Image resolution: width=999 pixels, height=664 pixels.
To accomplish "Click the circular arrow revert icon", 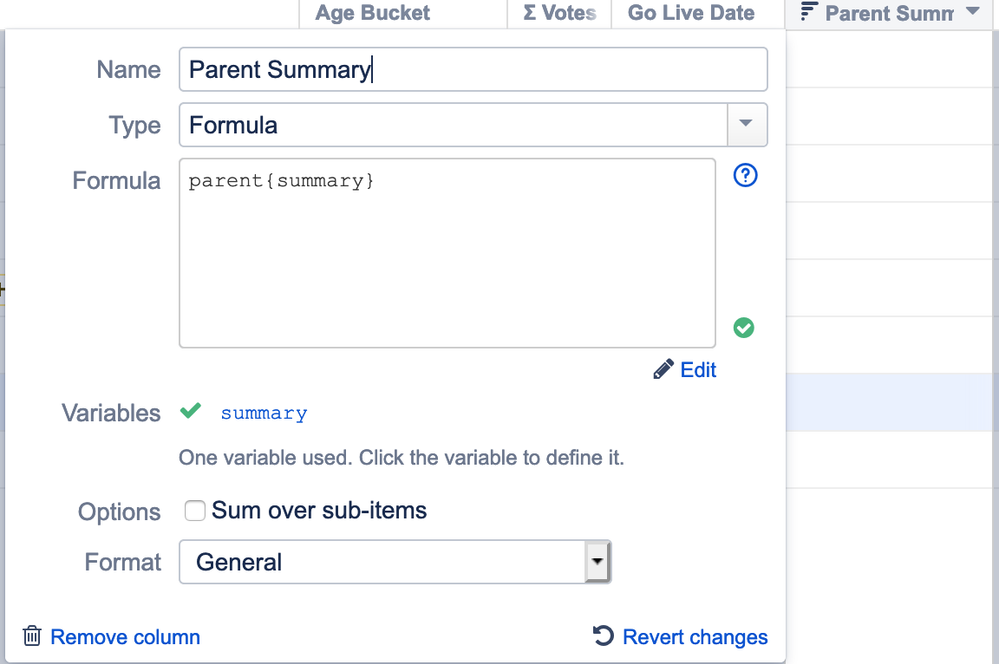I will tap(603, 635).
